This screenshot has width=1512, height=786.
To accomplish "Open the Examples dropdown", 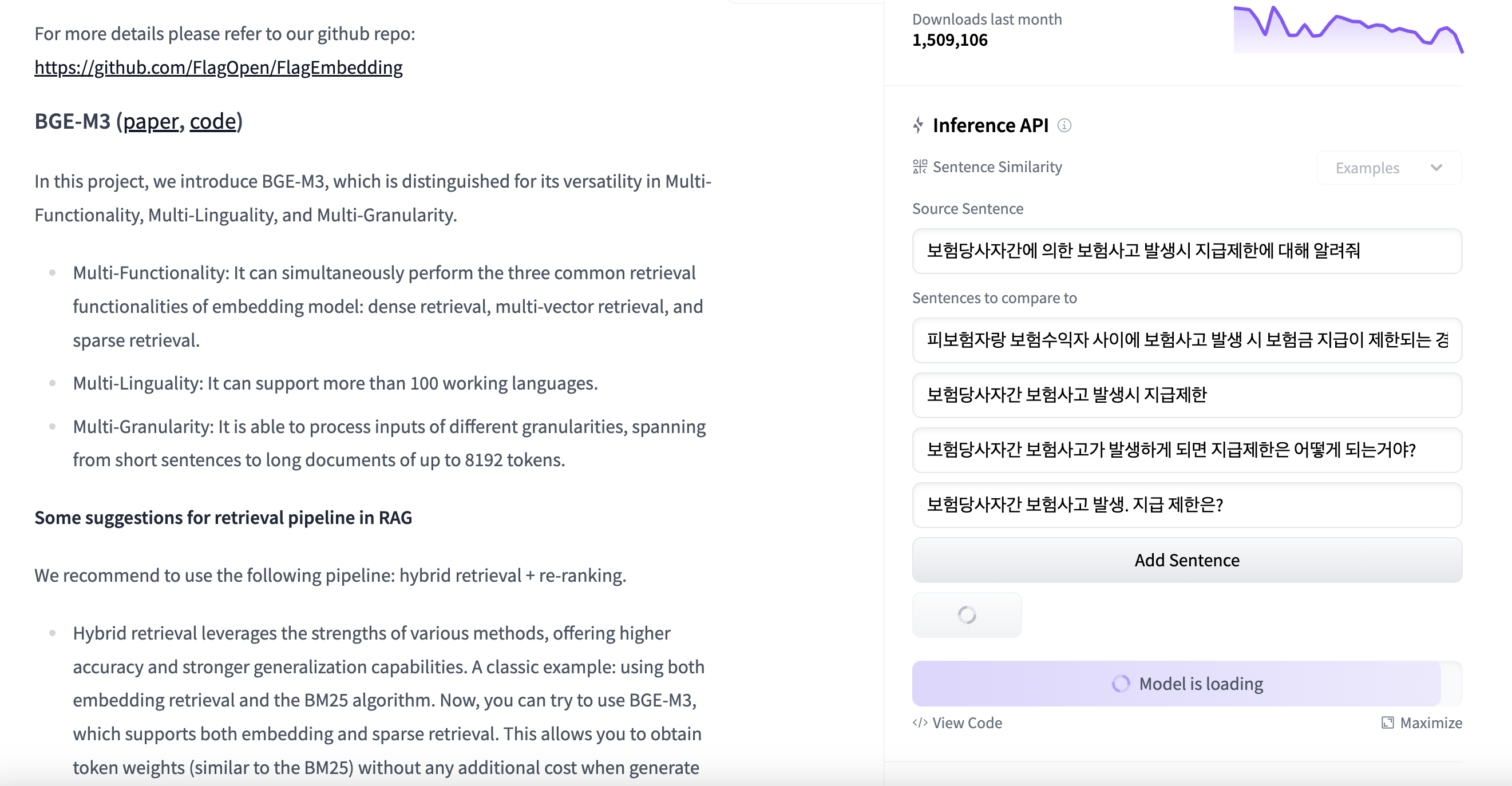I will click(x=1389, y=168).
